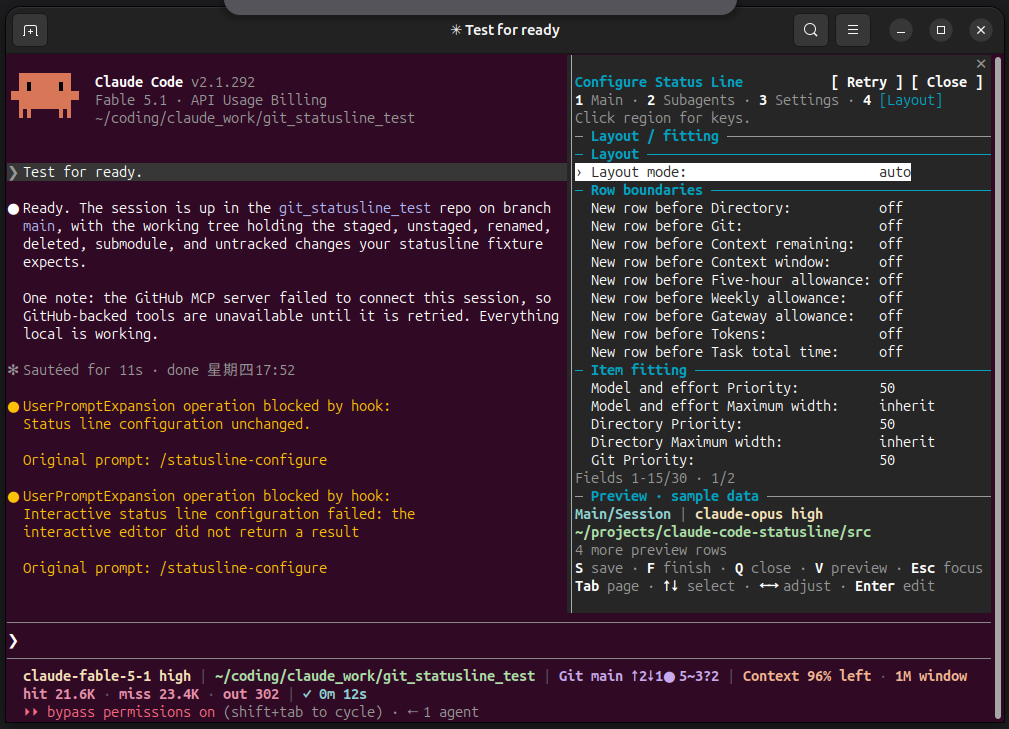Click the left-right arrows adjust hint
The width and height of the screenshot is (1009, 729).
[x=795, y=587]
